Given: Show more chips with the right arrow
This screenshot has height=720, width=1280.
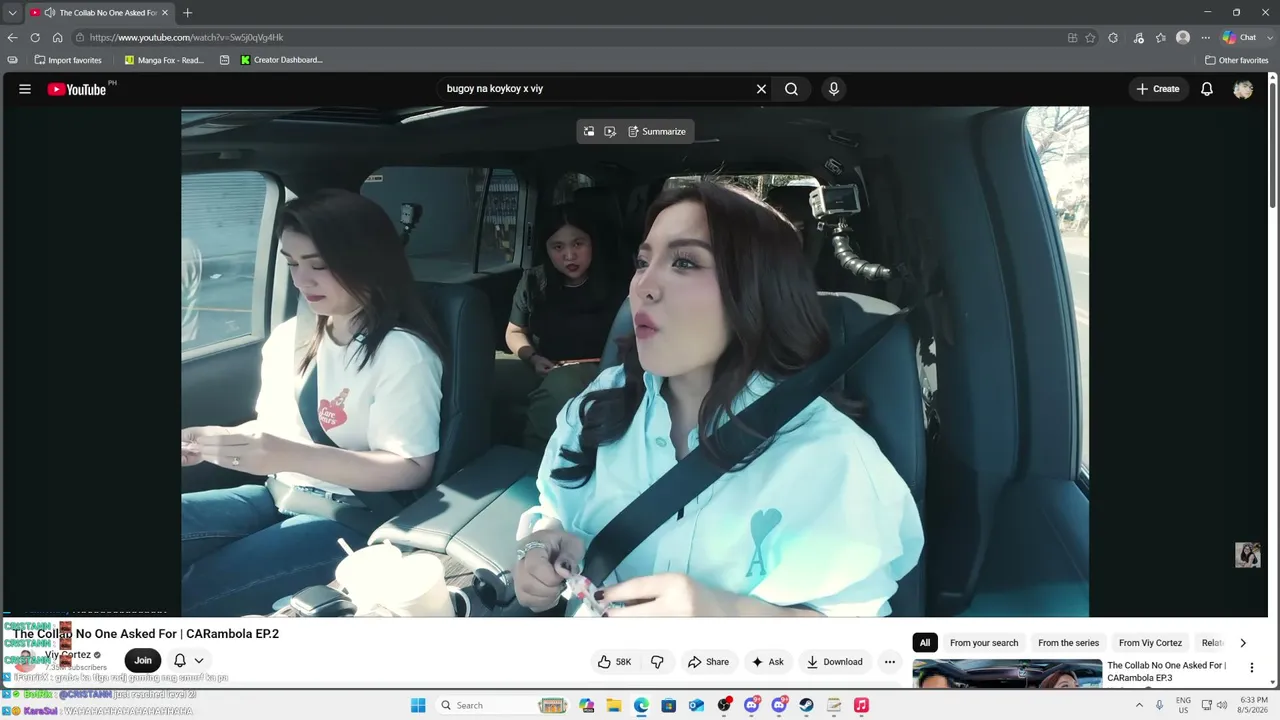Looking at the screenshot, I should [1243, 643].
